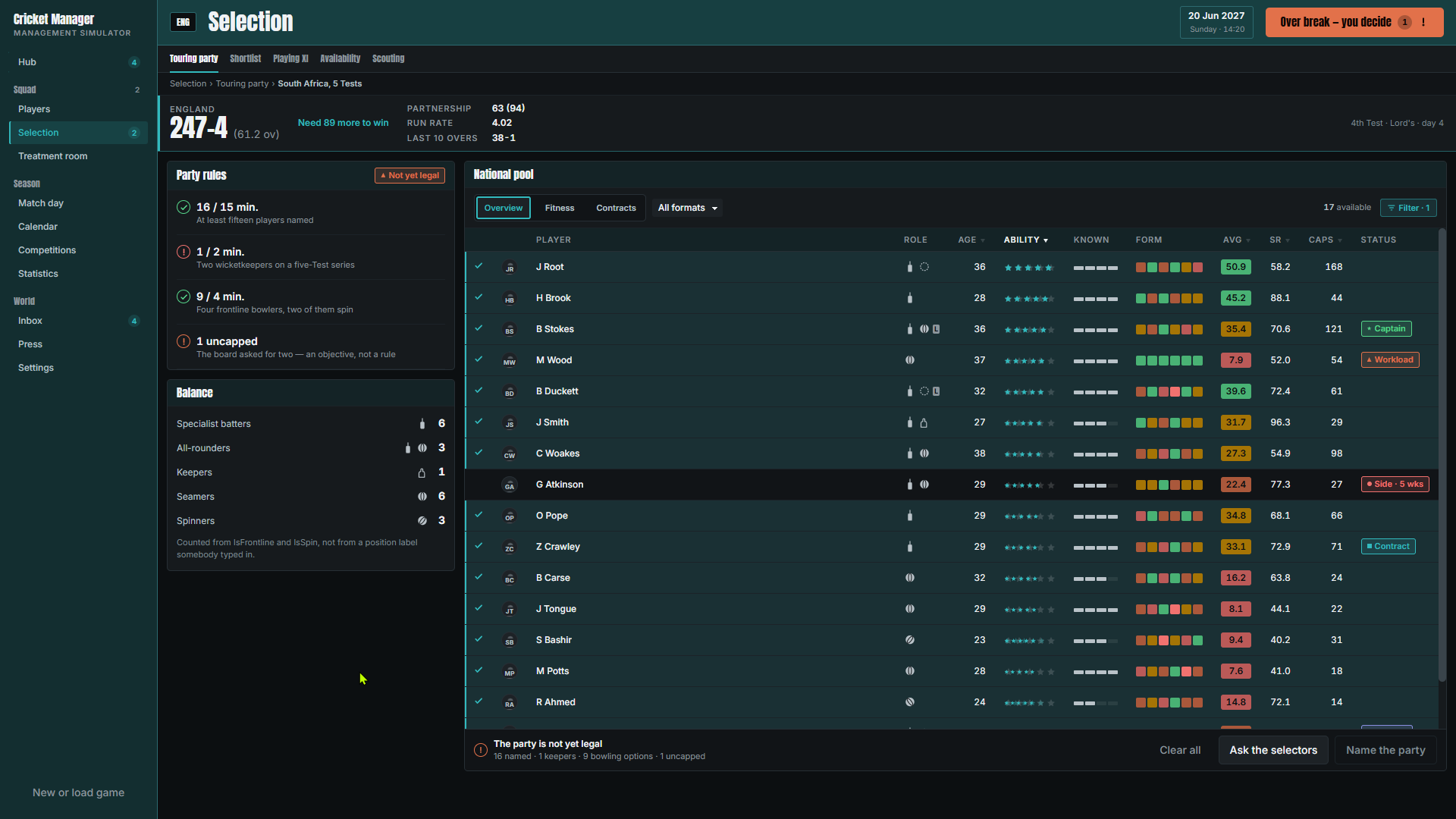Untick S Bashir's selection checkmark
This screenshot has height=819, width=1456.
tap(479, 639)
